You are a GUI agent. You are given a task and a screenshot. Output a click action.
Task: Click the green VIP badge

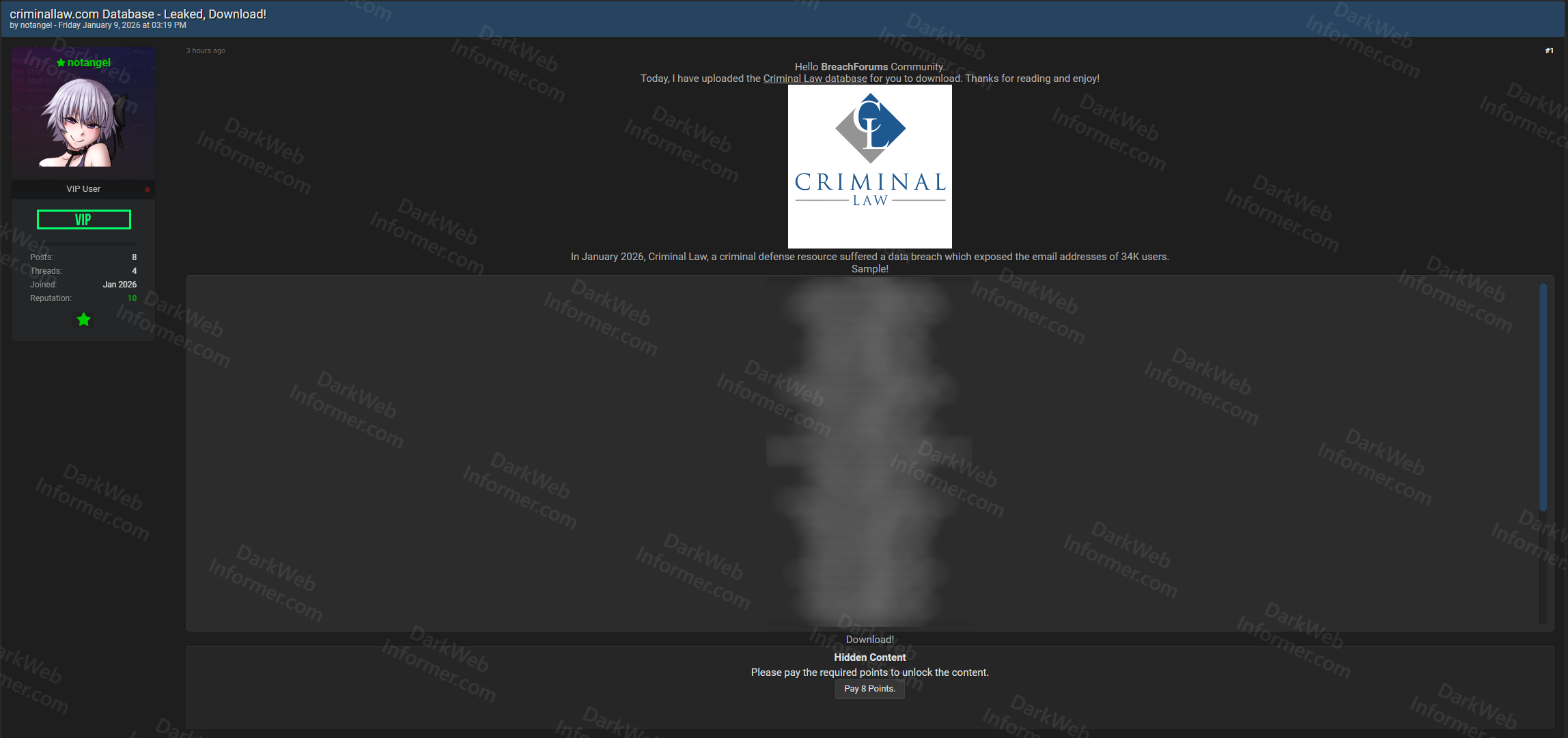click(x=83, y=220)
